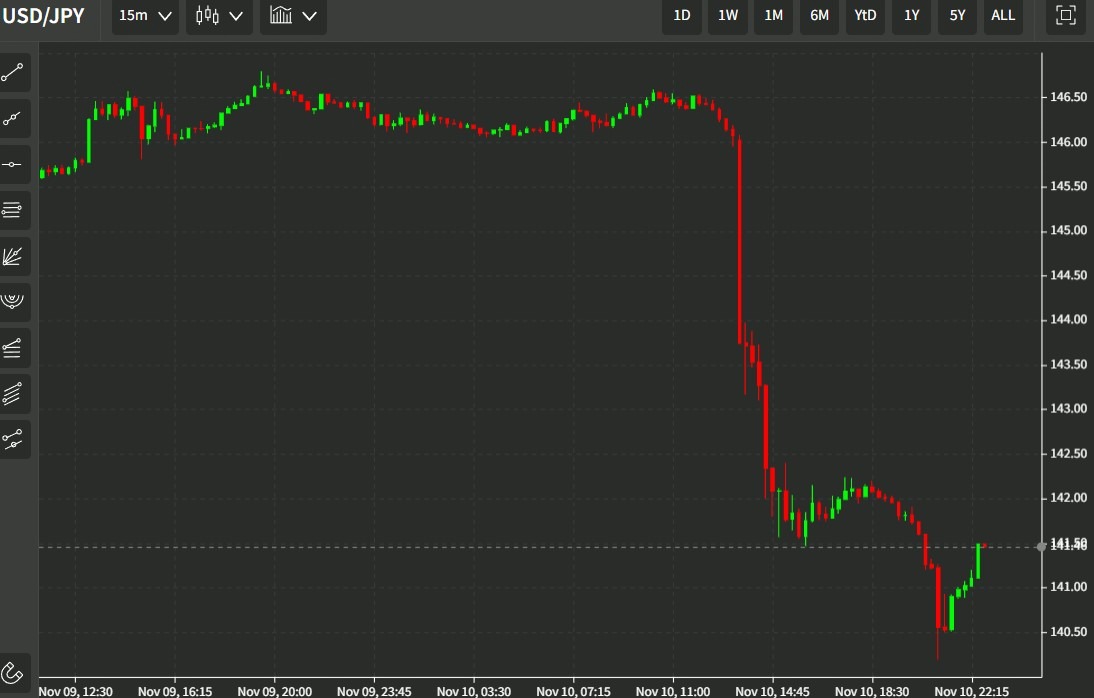Click the Nov 09, 20:00 time label

point(274,691)
